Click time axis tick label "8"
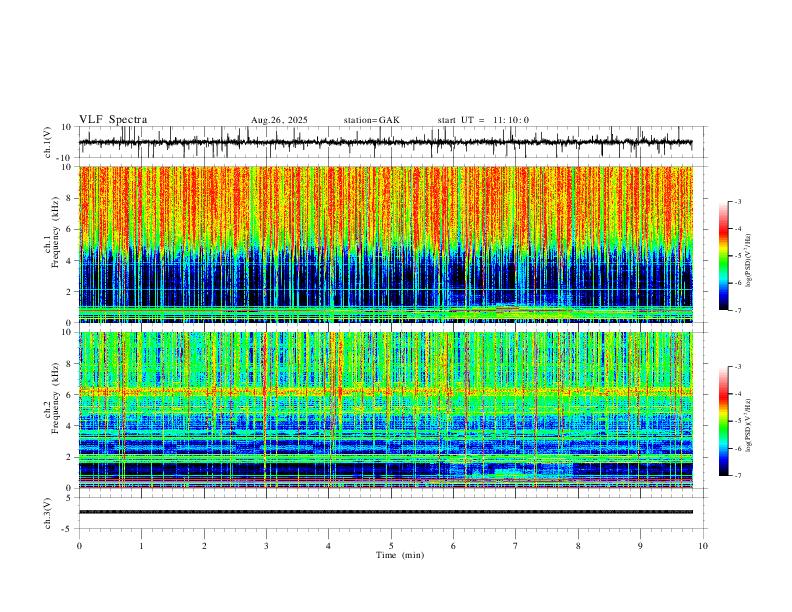This screenshot has width=792, height=612. pyautogui.click(x=578, y=546)
